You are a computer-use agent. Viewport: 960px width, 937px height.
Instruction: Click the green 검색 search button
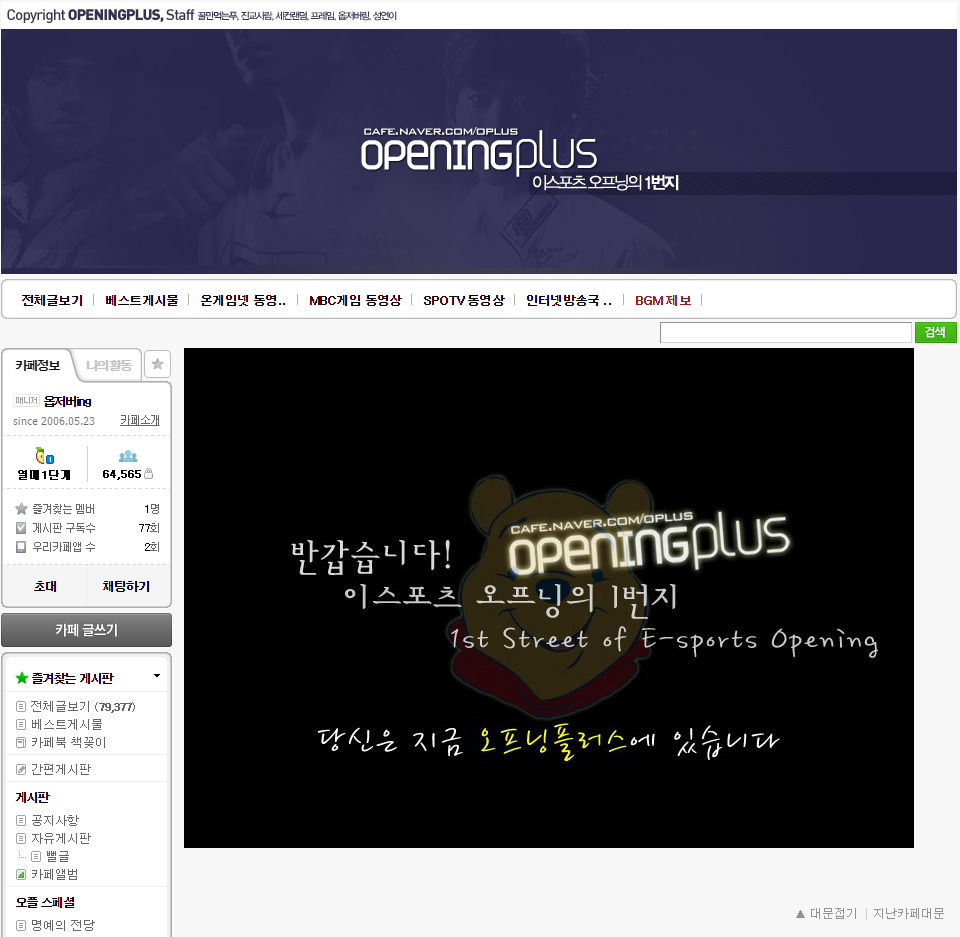coord(936,332)
